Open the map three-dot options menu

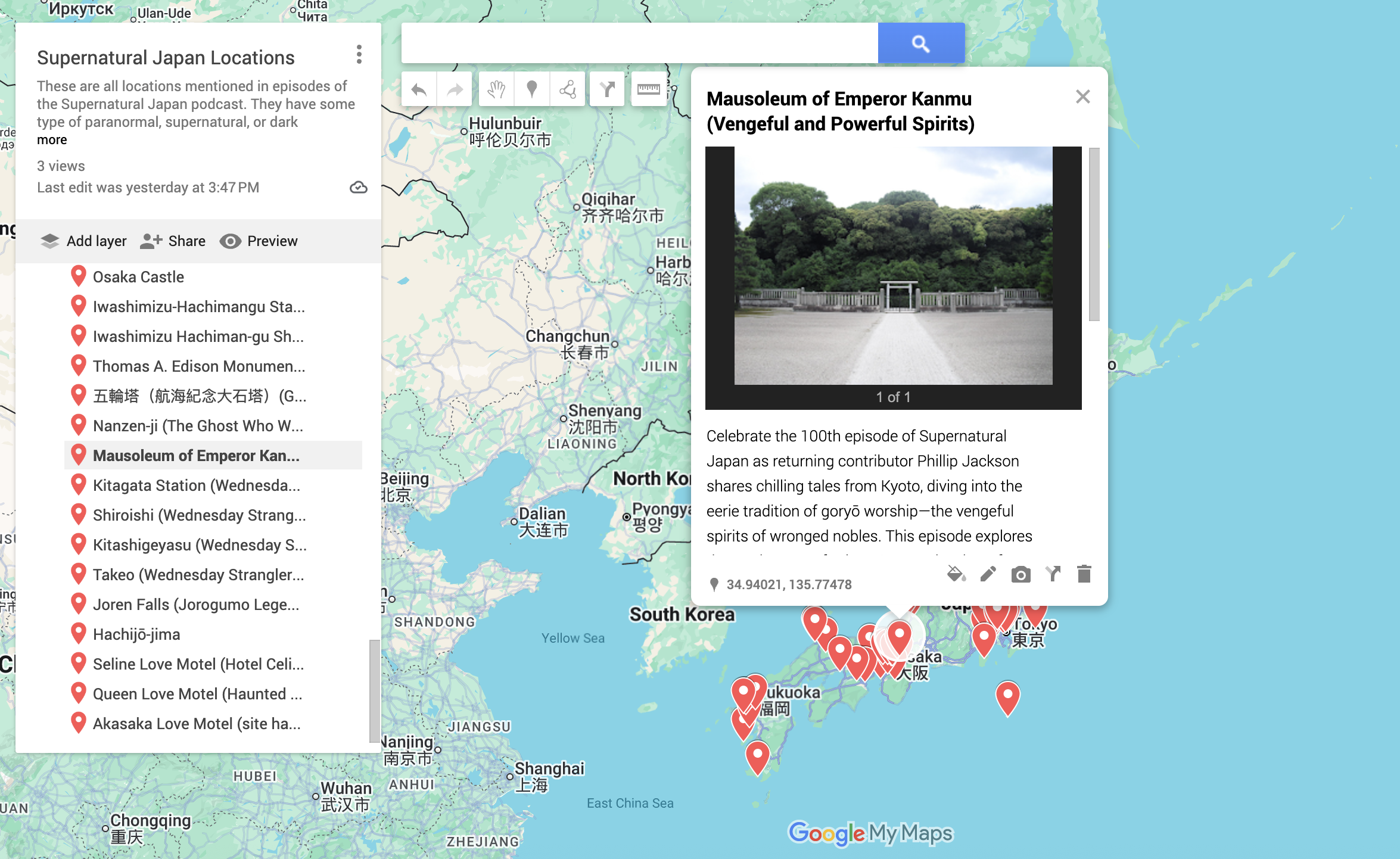(x=359, y=55)
